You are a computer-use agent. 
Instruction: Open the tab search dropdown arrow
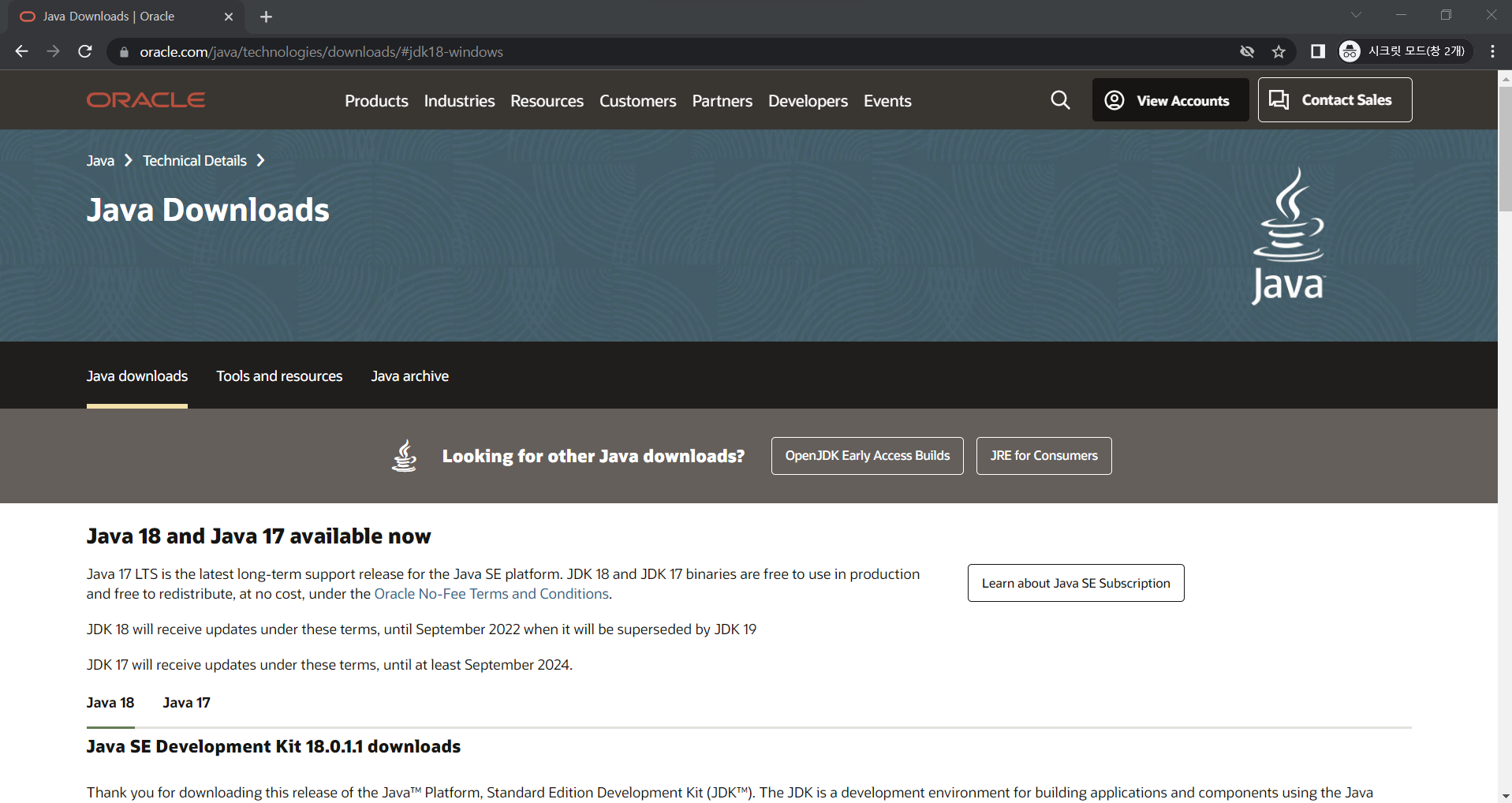[1356, 14]
